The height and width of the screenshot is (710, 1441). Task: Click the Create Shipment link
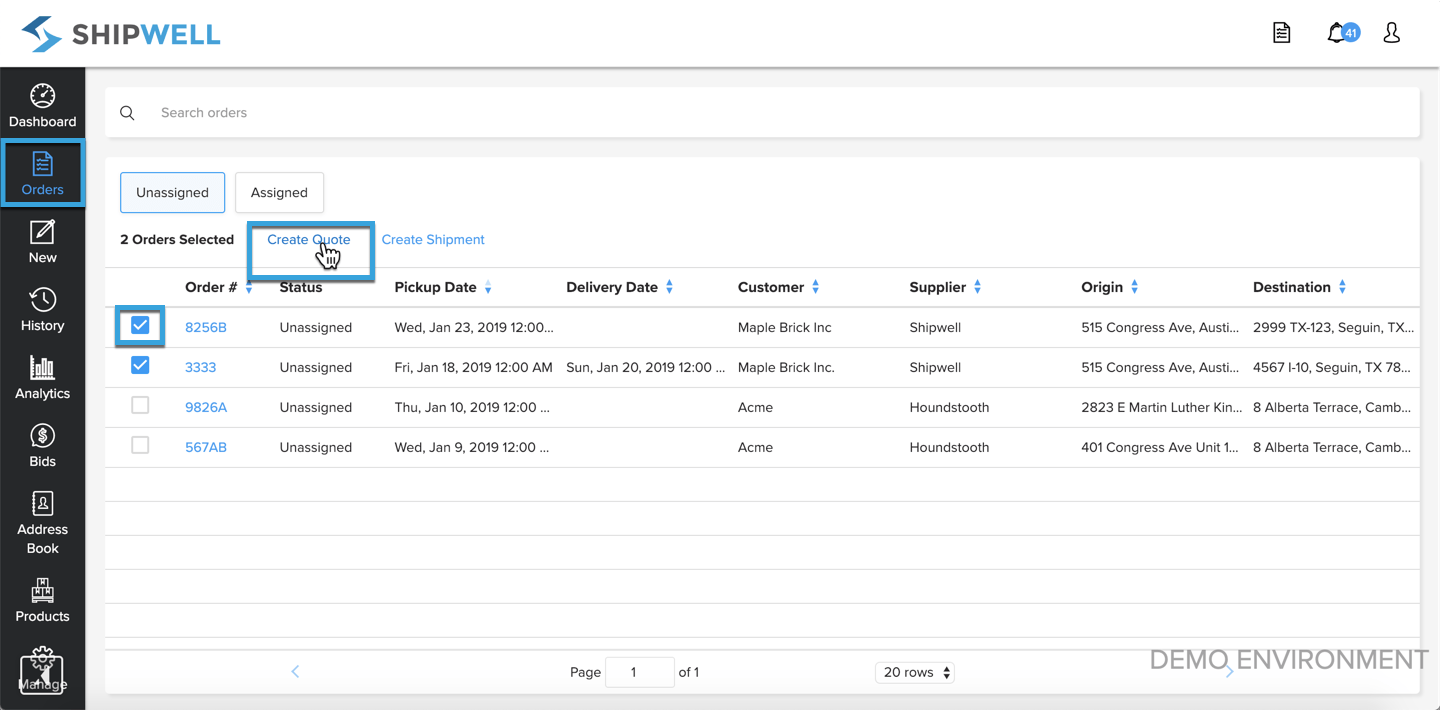tap(433, 239)
